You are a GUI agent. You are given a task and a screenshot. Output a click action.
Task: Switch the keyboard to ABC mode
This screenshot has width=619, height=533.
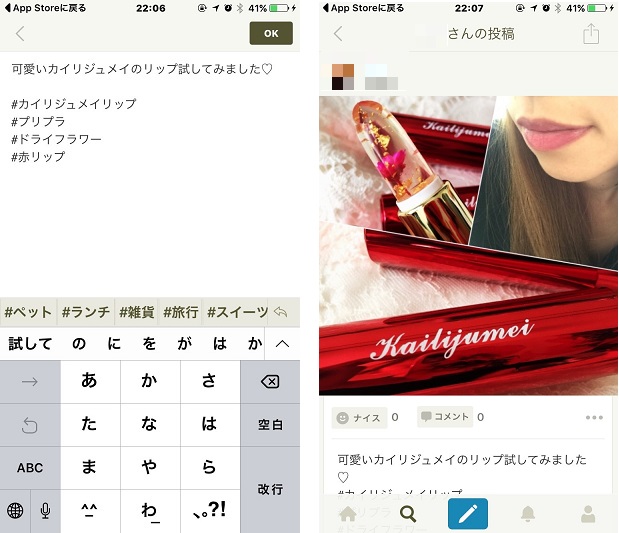pyautogui.click(x=30, y=467)
